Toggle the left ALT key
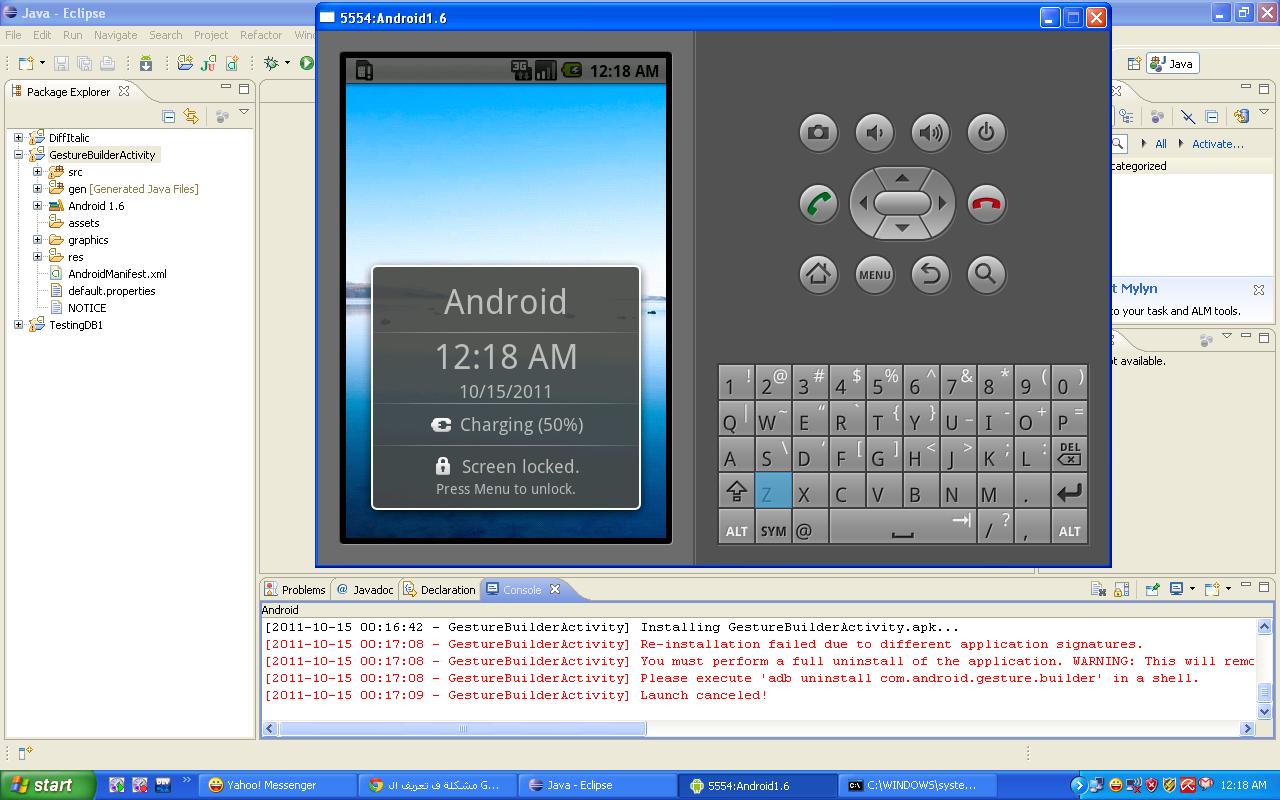Image resolution: width=1280 pixels, height=800 pixels. [x=736, y=527]
